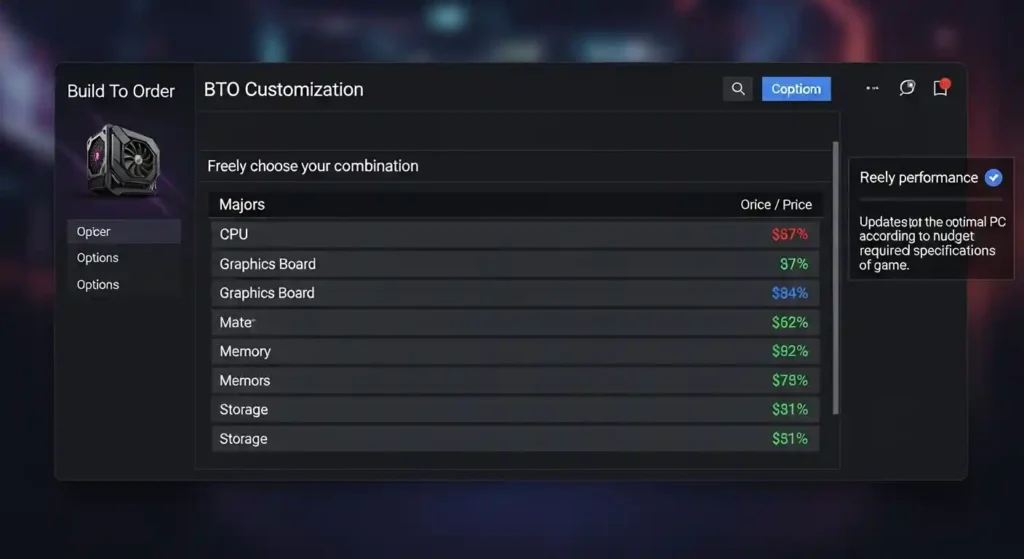The image size is (1024, 559).
Task: Toggle the Reely performance checkmark
Action: point(993,178)
